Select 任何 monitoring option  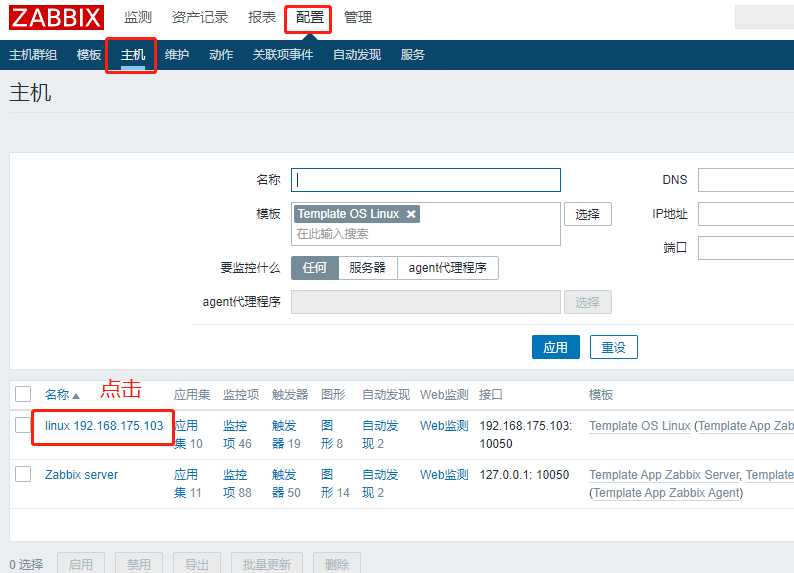[314, 268]
